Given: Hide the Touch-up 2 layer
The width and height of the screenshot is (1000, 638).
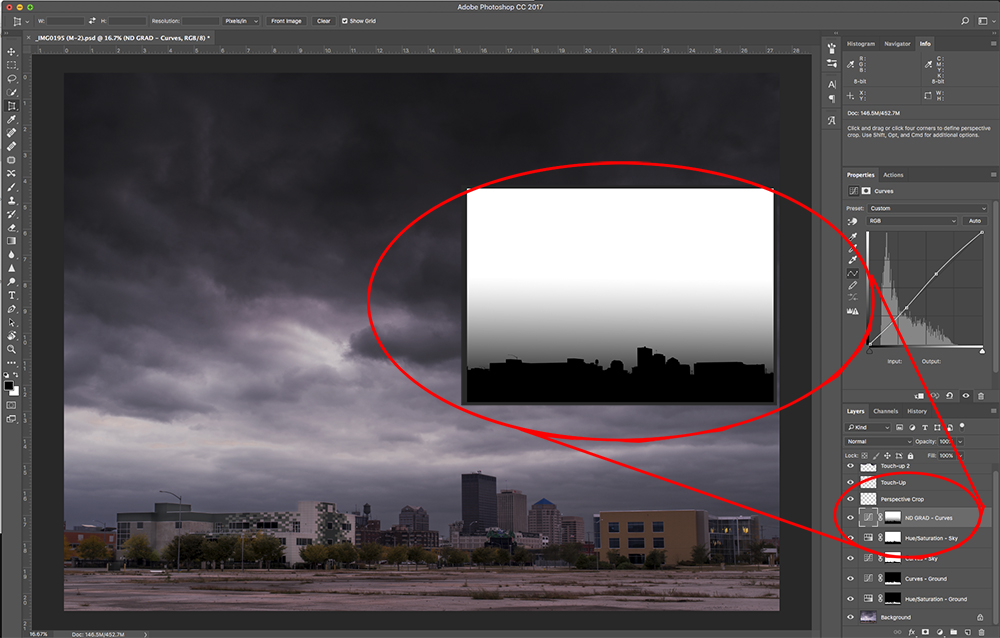Looking at the screenshot, I should coord(850,466).
